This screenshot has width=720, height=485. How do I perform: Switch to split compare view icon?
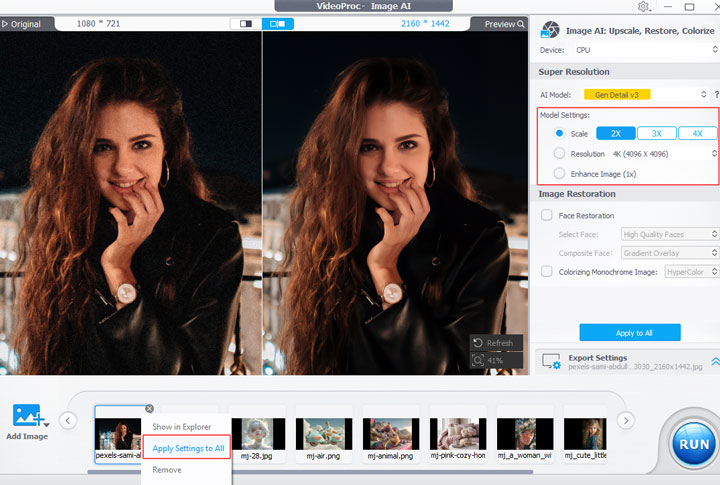tap(245, 23)
